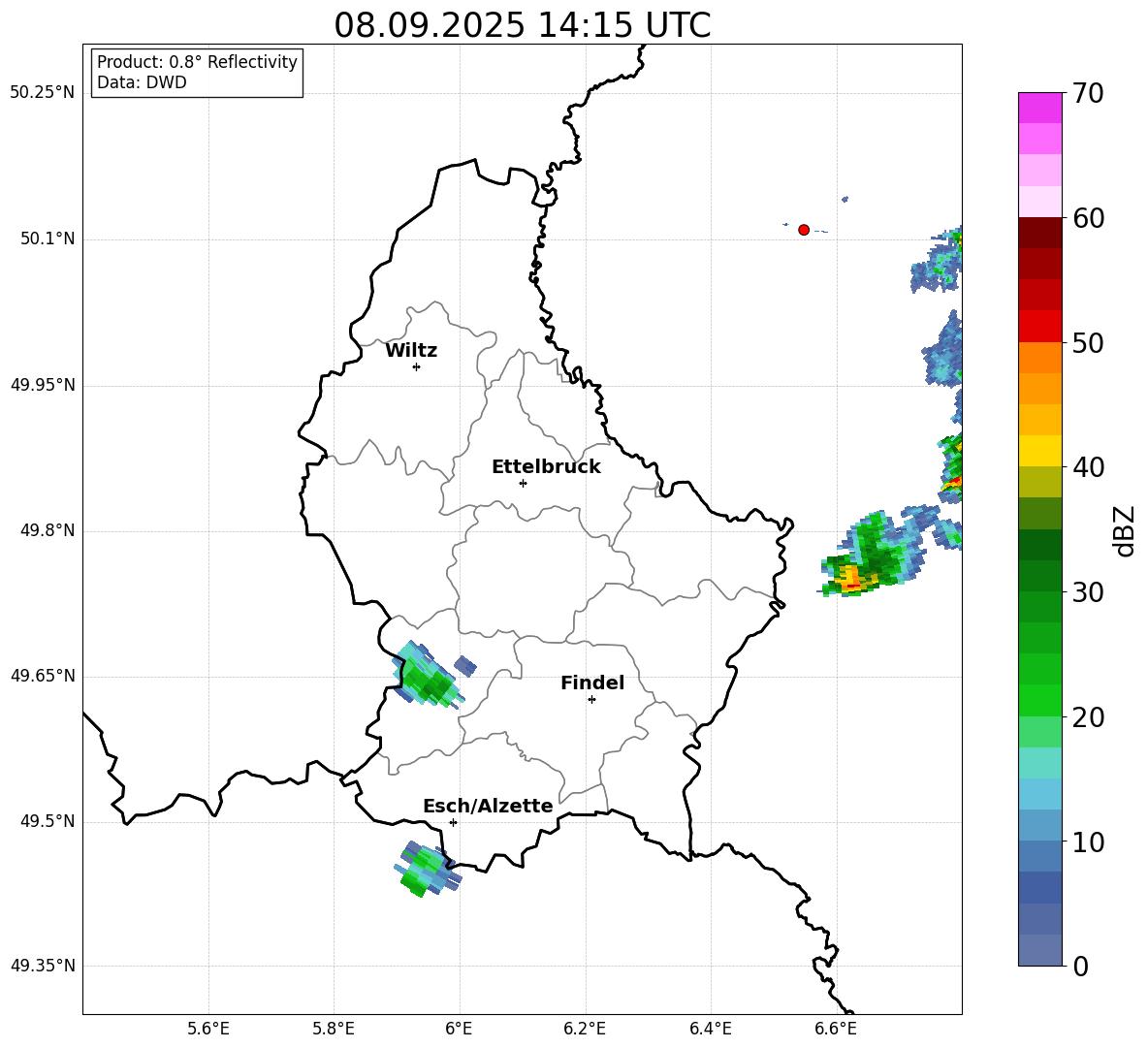
Task: Click the 6°E longitude label
Action: tap(459, 1030)
